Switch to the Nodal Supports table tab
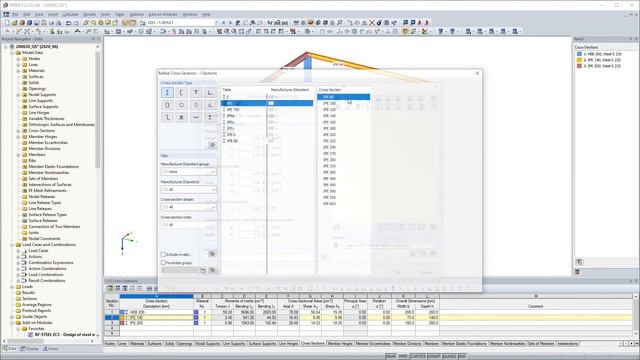The height and width of the screenshot is (360, 640). pos(207,344)
